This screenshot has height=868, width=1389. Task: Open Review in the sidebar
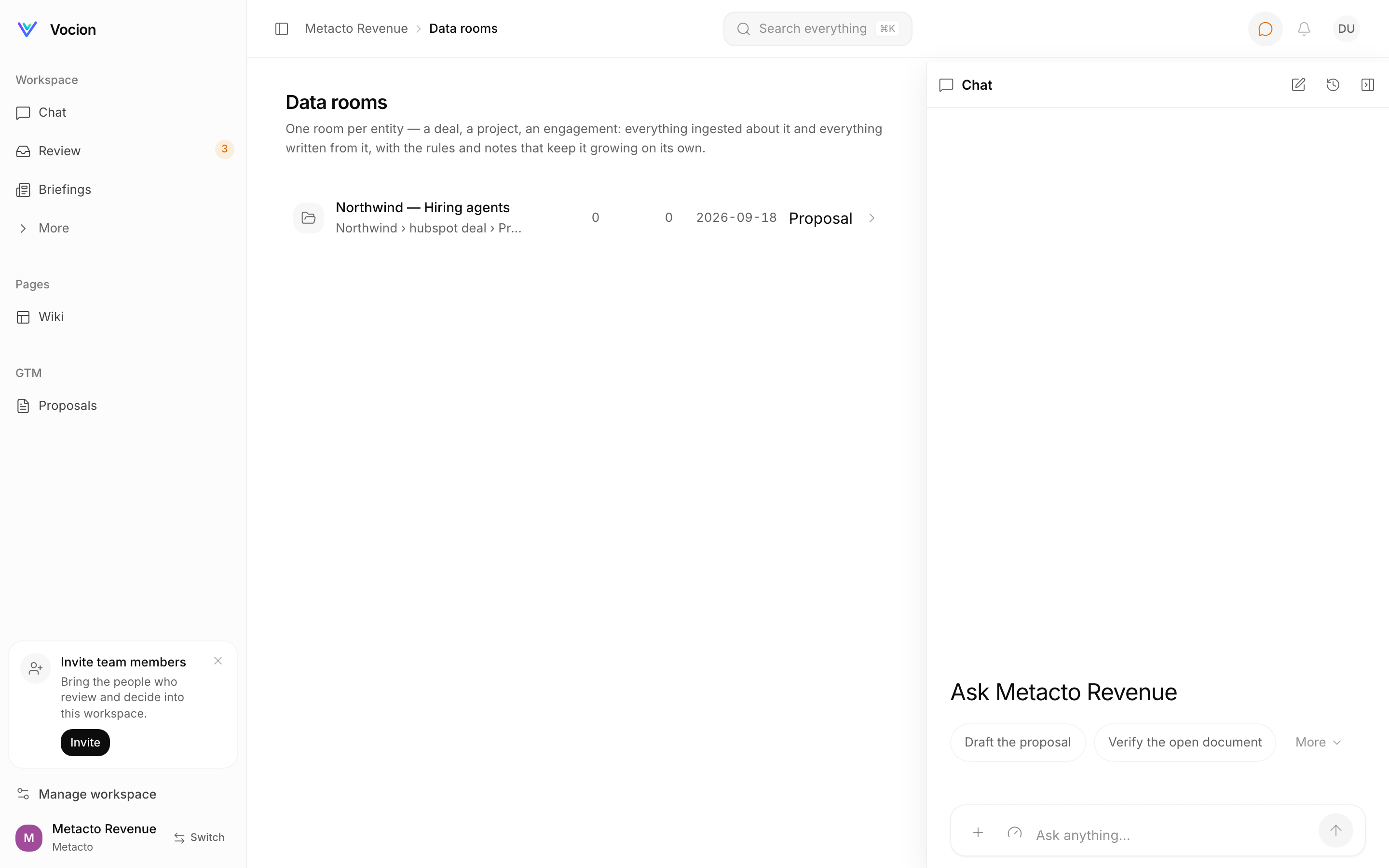(x=123, y=151)
